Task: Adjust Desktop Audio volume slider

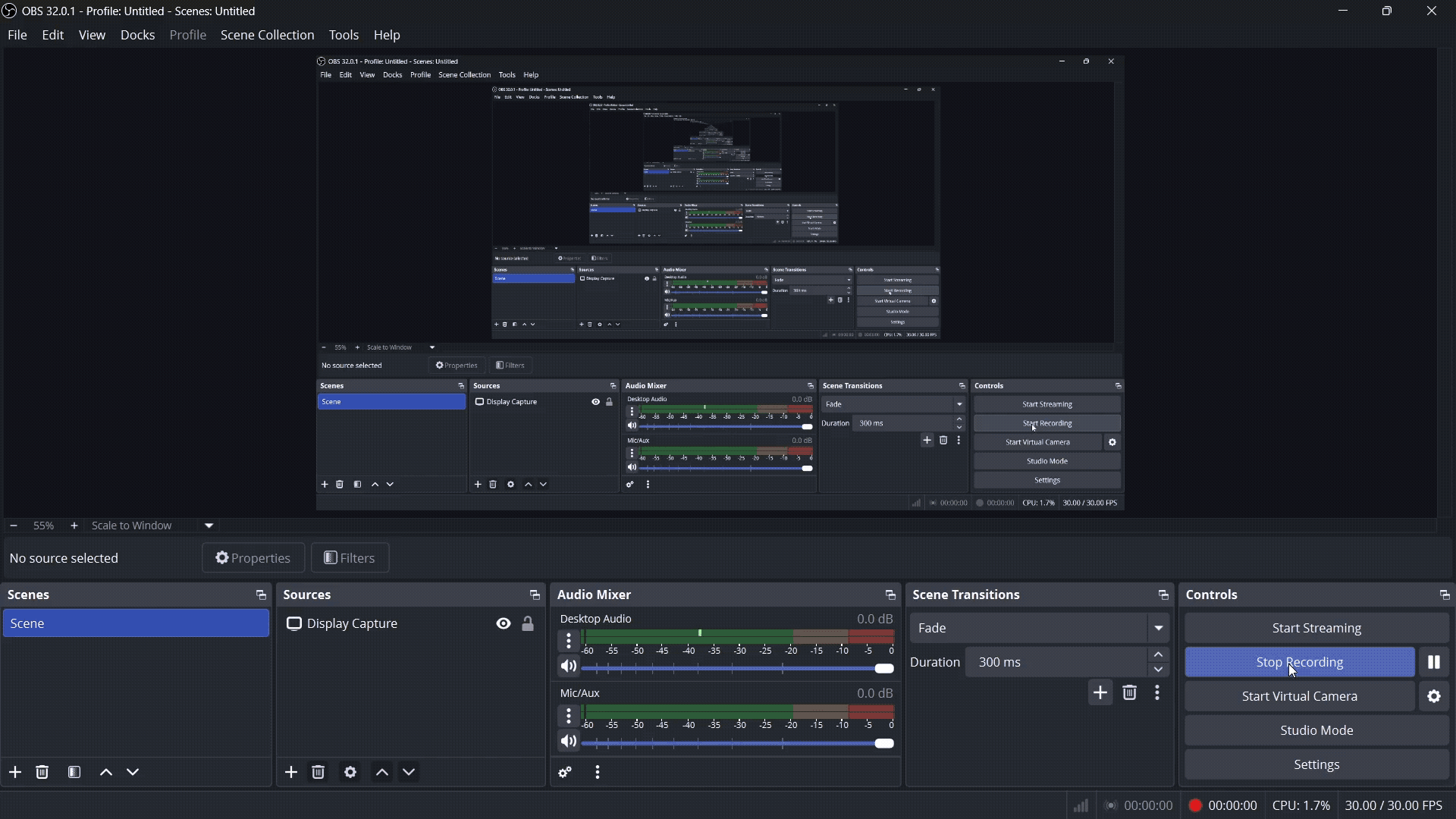Action: point(738,669)
